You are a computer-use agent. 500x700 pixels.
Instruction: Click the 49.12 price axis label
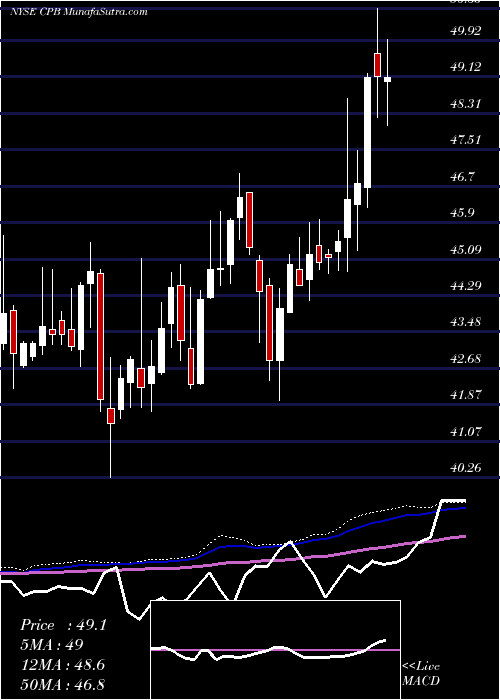(x=466, y=67)
